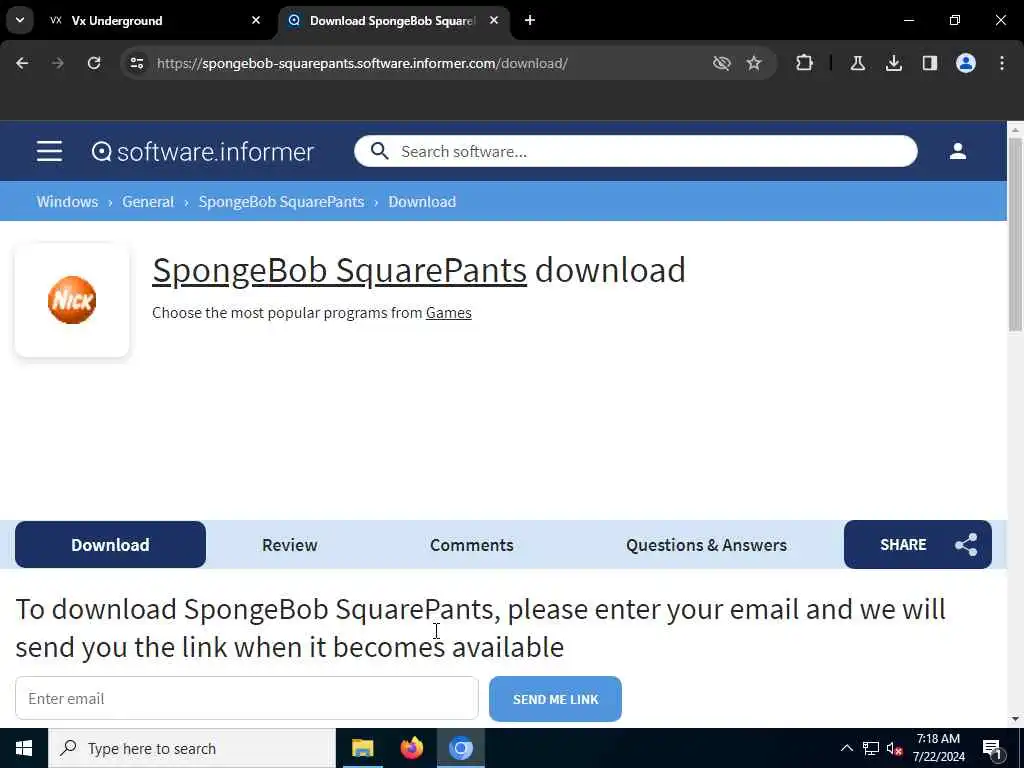Screen dimensions: 1024x768
Task: Open Chrome three-dot menu
Action: (x=1002, y=63)
